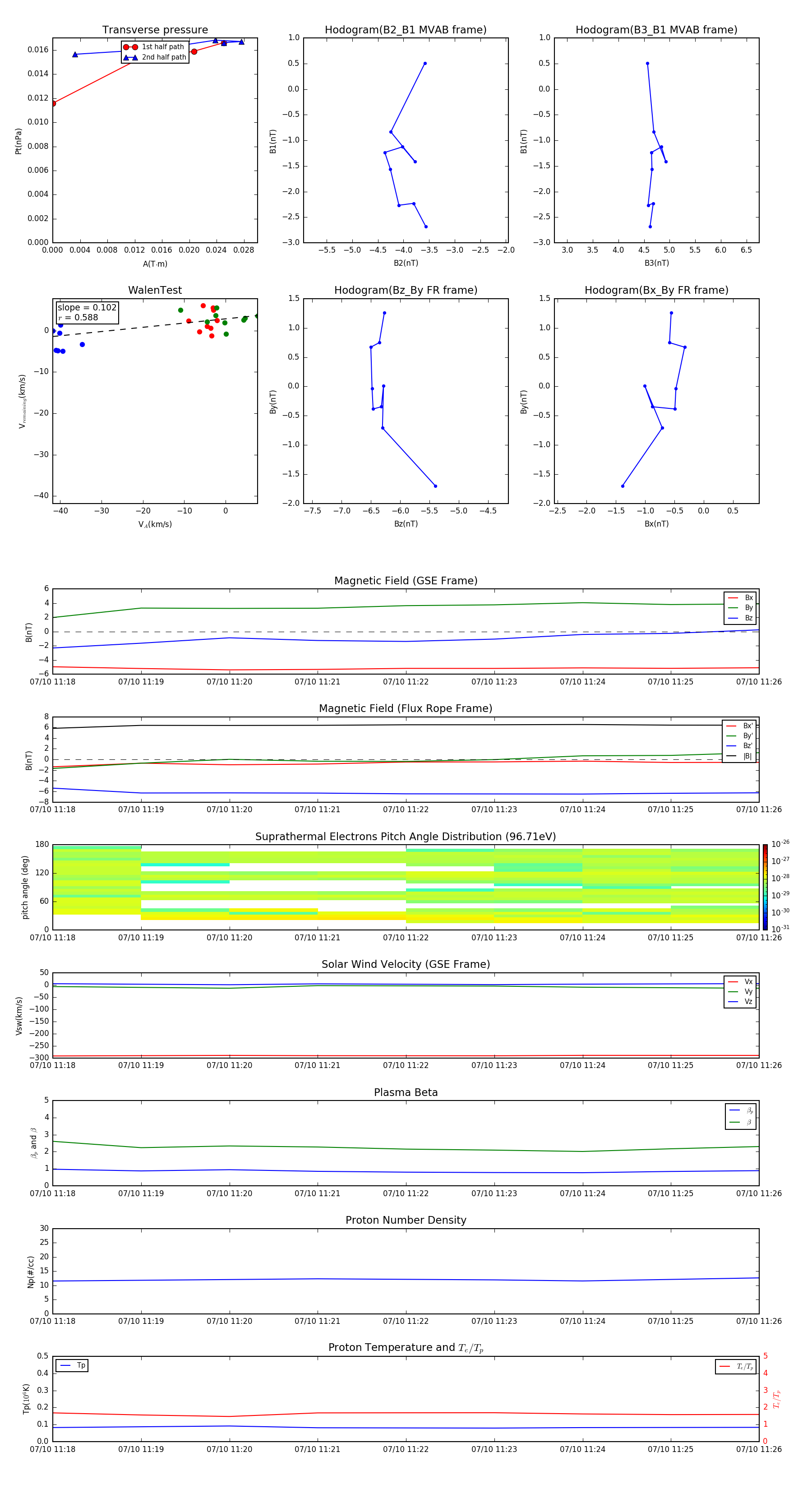This screenshot has width=812, height=1489.
Task: Select the 'r = 0.588' annotation
Action: [78, 317]
